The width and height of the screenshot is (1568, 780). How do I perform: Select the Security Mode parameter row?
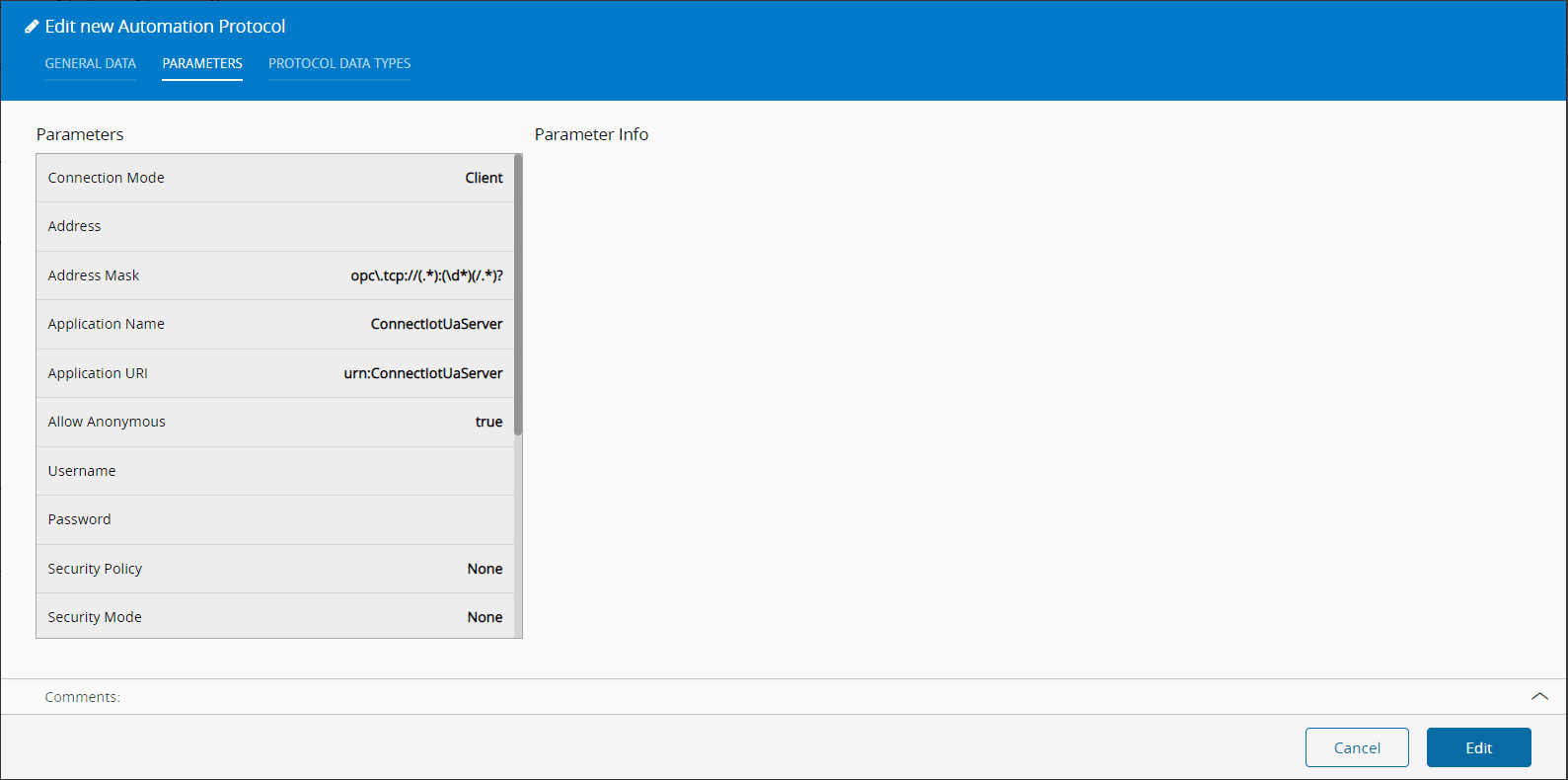point(275,616)
